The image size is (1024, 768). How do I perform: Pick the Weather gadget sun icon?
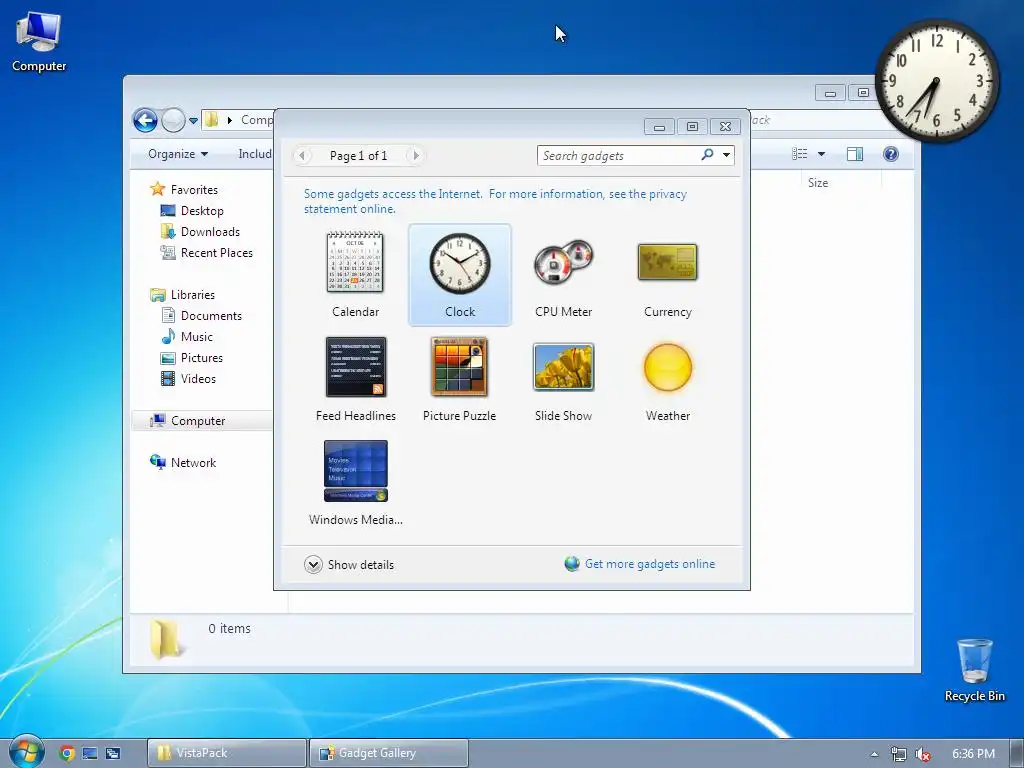coord(667,368)
